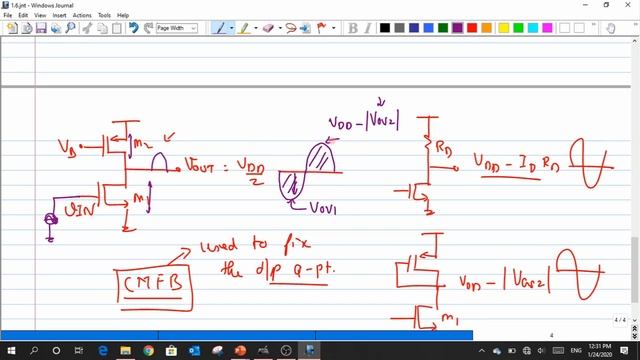Open taskbar search magnifier
This screenshot has height=360, width=640.
pyautogui.click(x=34, y=351)
